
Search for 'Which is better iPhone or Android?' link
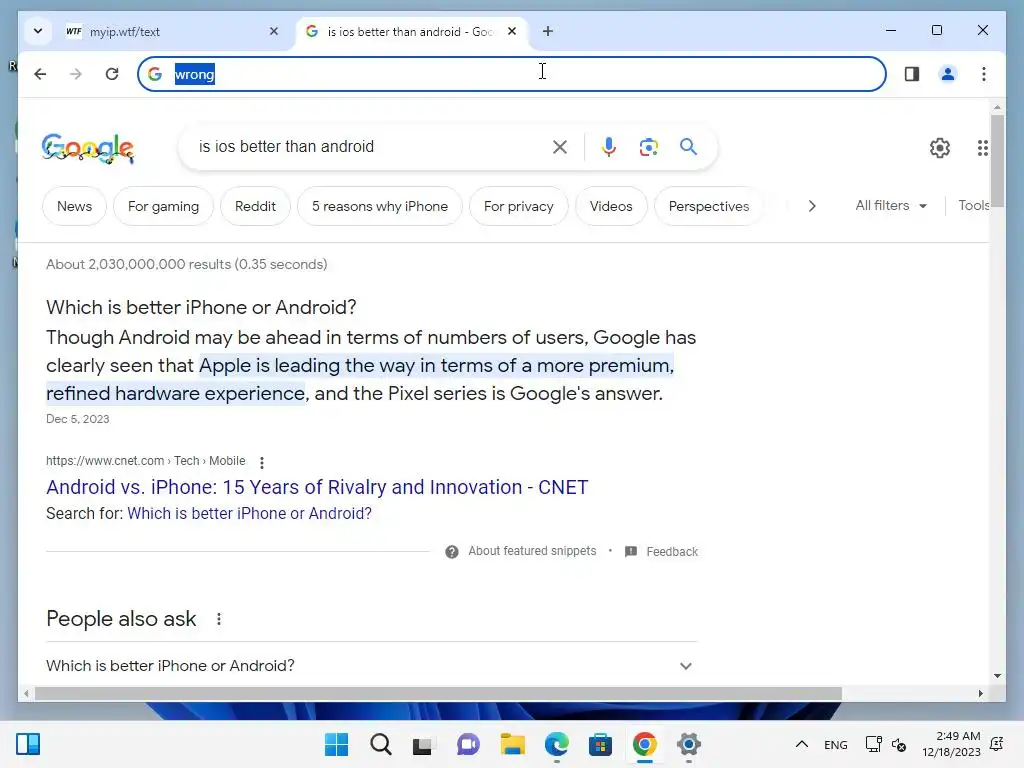click(x=249, y=513)
